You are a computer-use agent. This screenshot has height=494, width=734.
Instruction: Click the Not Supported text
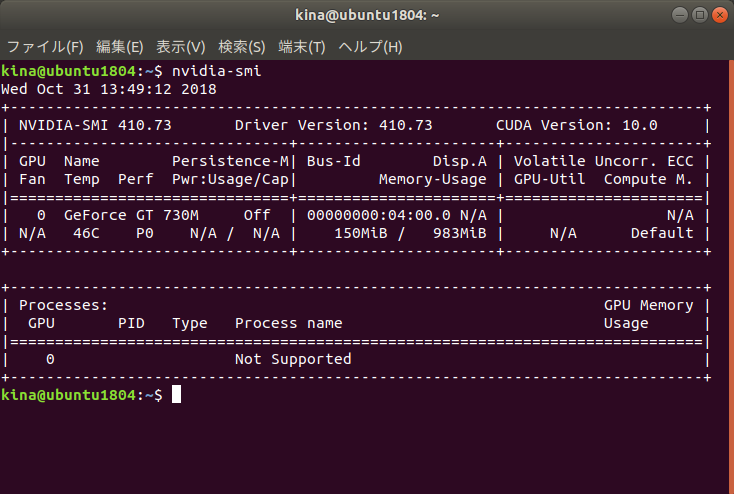click(x=293, y=359)
